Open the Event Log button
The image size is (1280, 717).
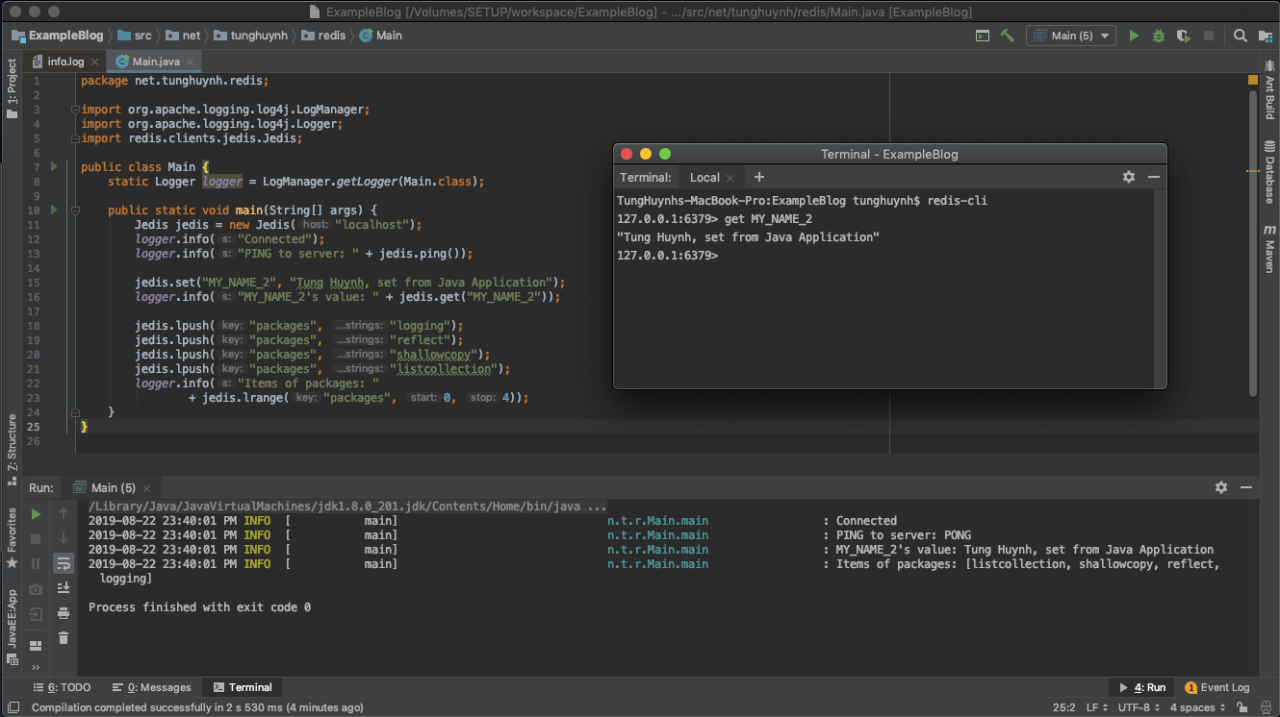pos(1217,688)
